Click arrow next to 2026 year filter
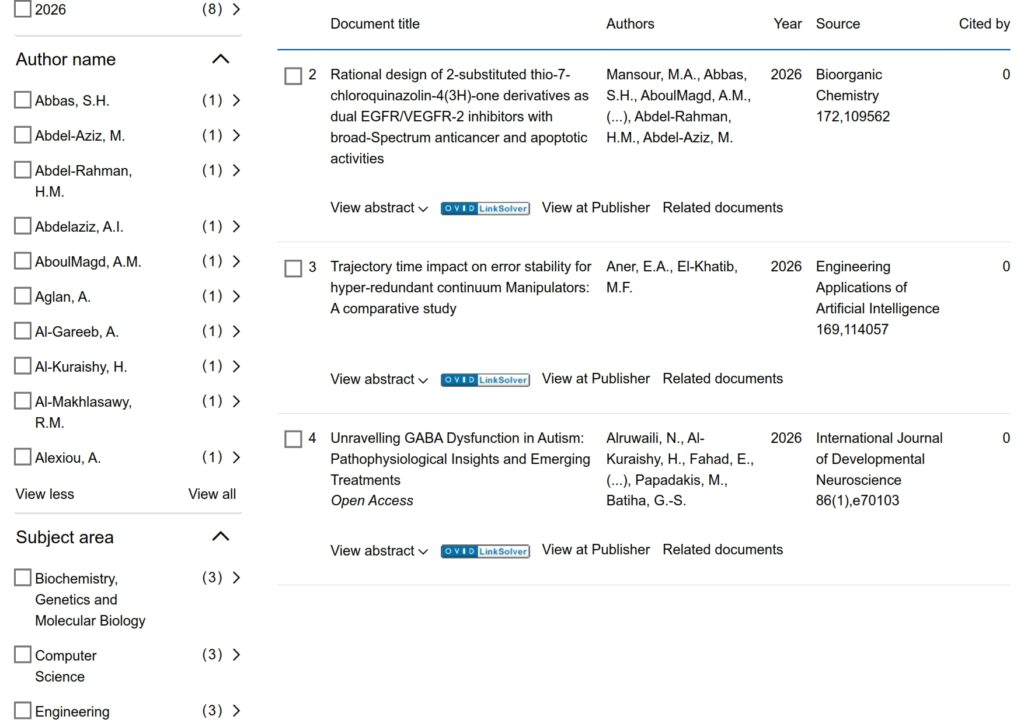This screenshot has width=1024, height=723. coord(236,9)
